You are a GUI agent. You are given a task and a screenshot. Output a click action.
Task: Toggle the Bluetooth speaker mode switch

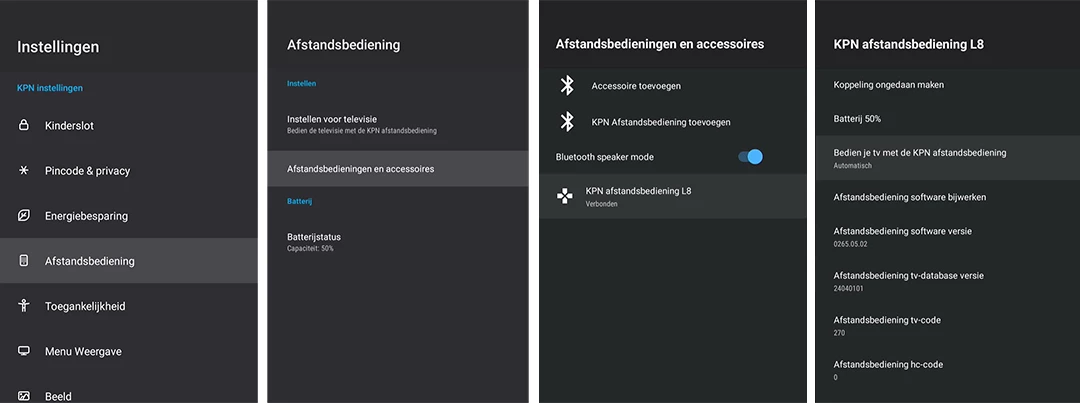click(751, 156)
